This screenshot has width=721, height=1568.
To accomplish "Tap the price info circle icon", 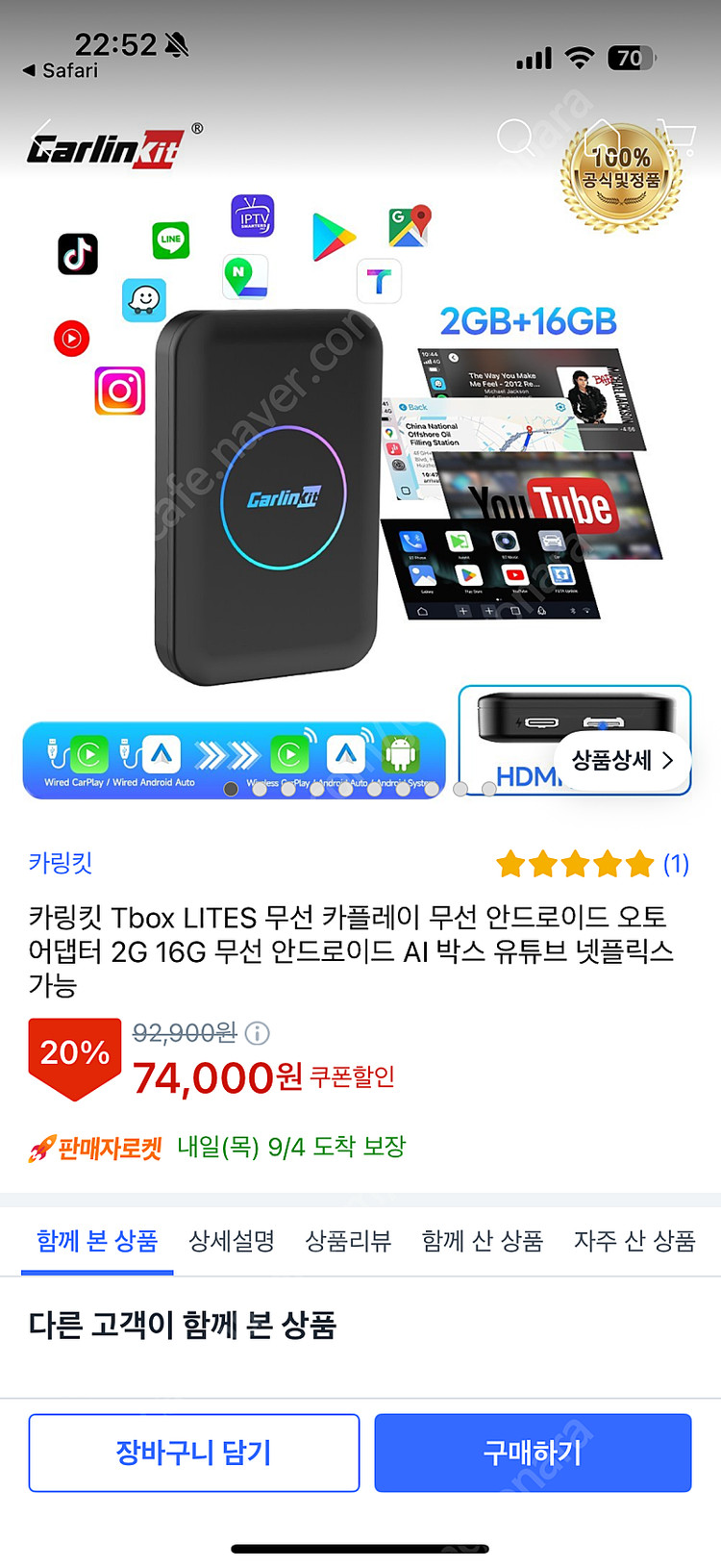I will 258,1033.
